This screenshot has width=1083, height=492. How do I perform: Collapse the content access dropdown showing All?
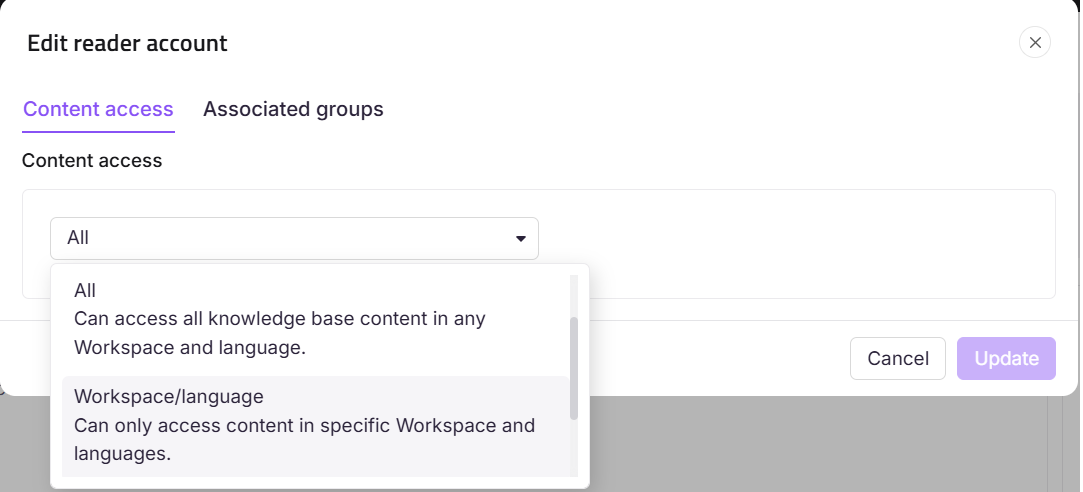[x=294, y=238]
